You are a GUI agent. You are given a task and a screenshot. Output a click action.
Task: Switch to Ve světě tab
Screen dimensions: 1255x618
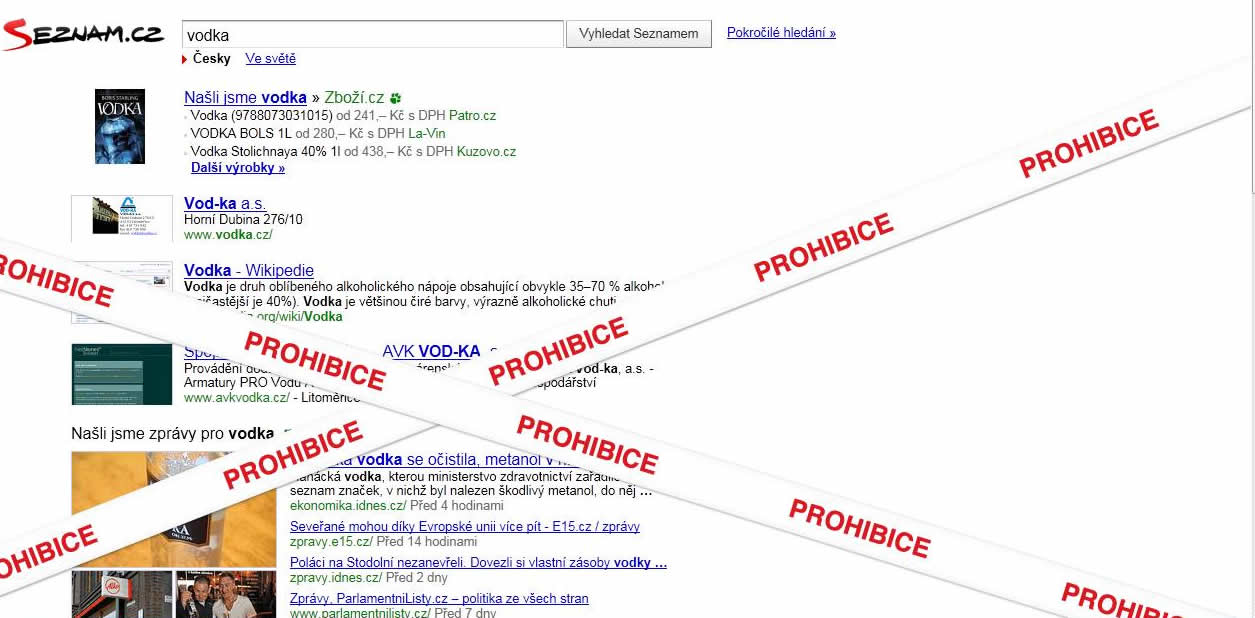pos(270,59)
